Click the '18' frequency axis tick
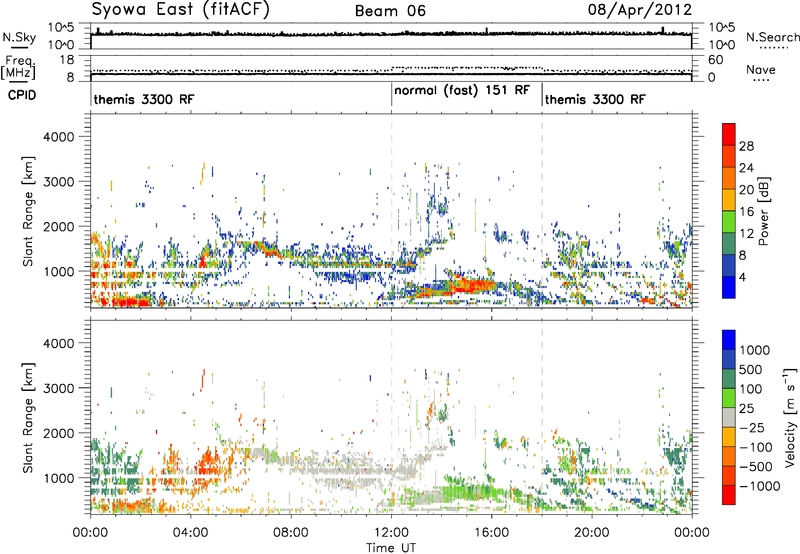 click(67, 60)
